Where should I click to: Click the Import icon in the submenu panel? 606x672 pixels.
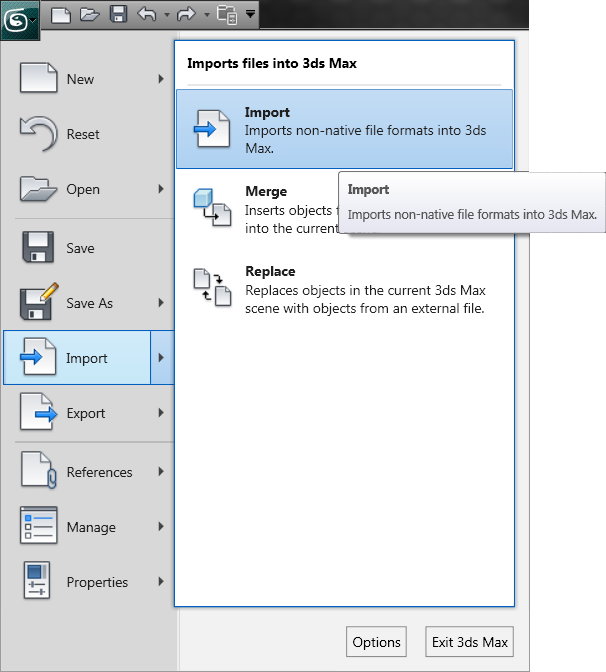click(x=212, y=129)
